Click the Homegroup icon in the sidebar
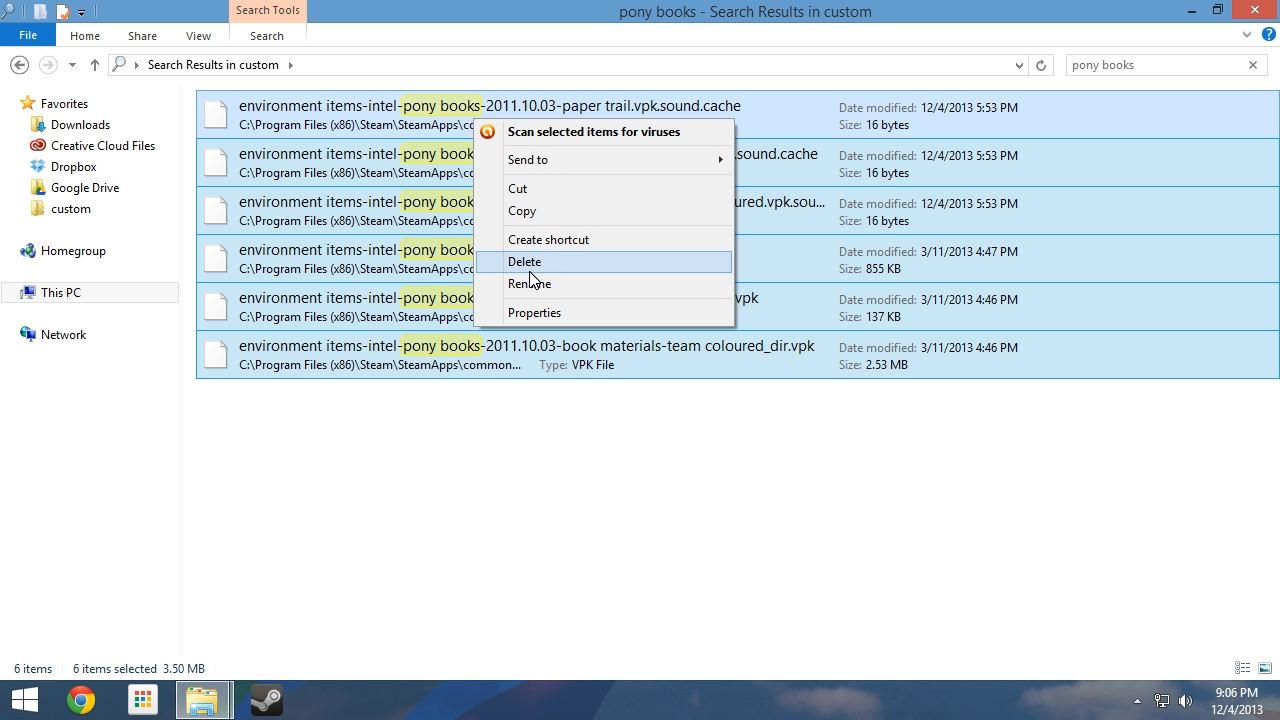This screenshot has width=1280, height=720. (28, 251)
